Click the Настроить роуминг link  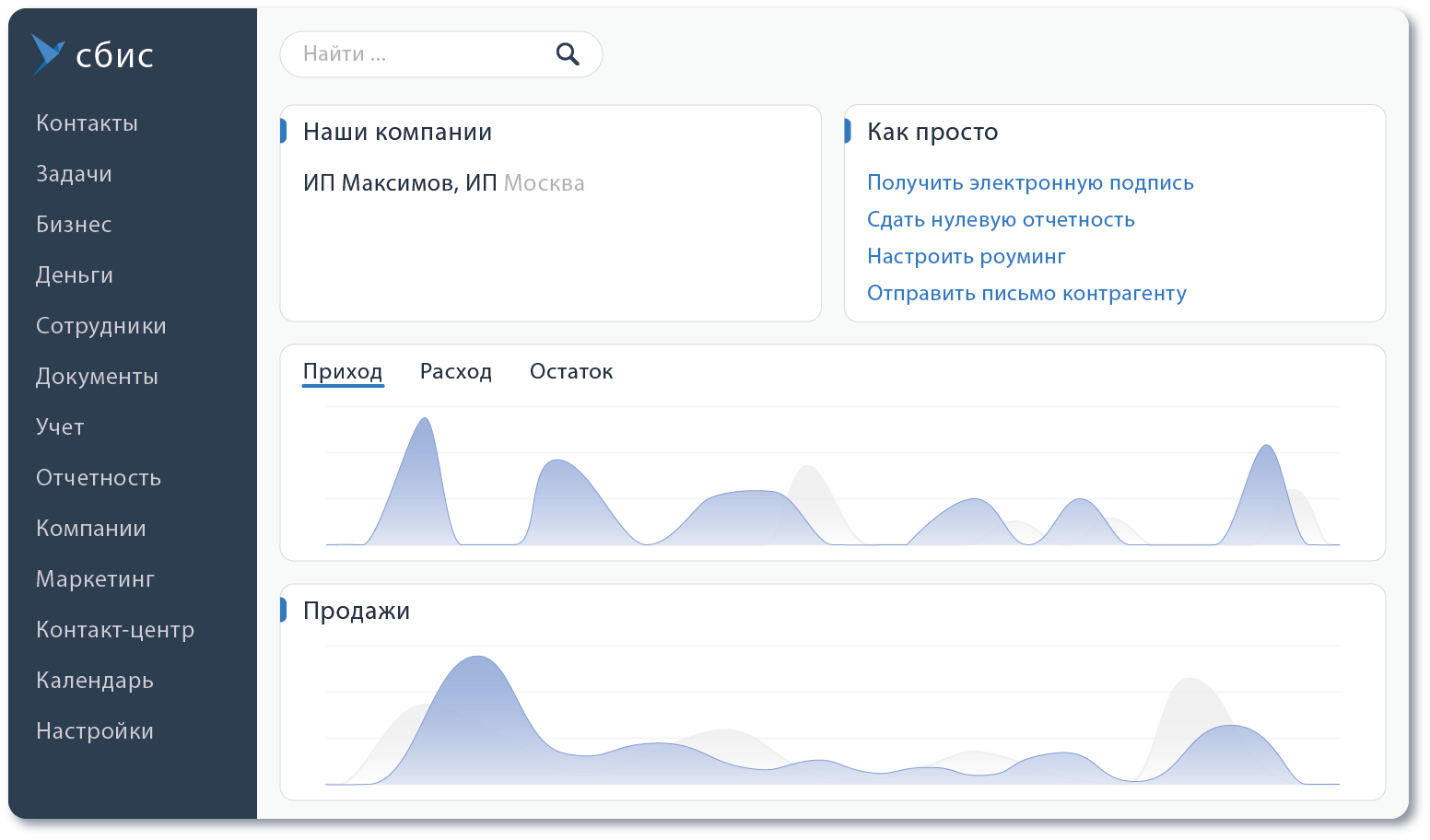tap(966, 257)
